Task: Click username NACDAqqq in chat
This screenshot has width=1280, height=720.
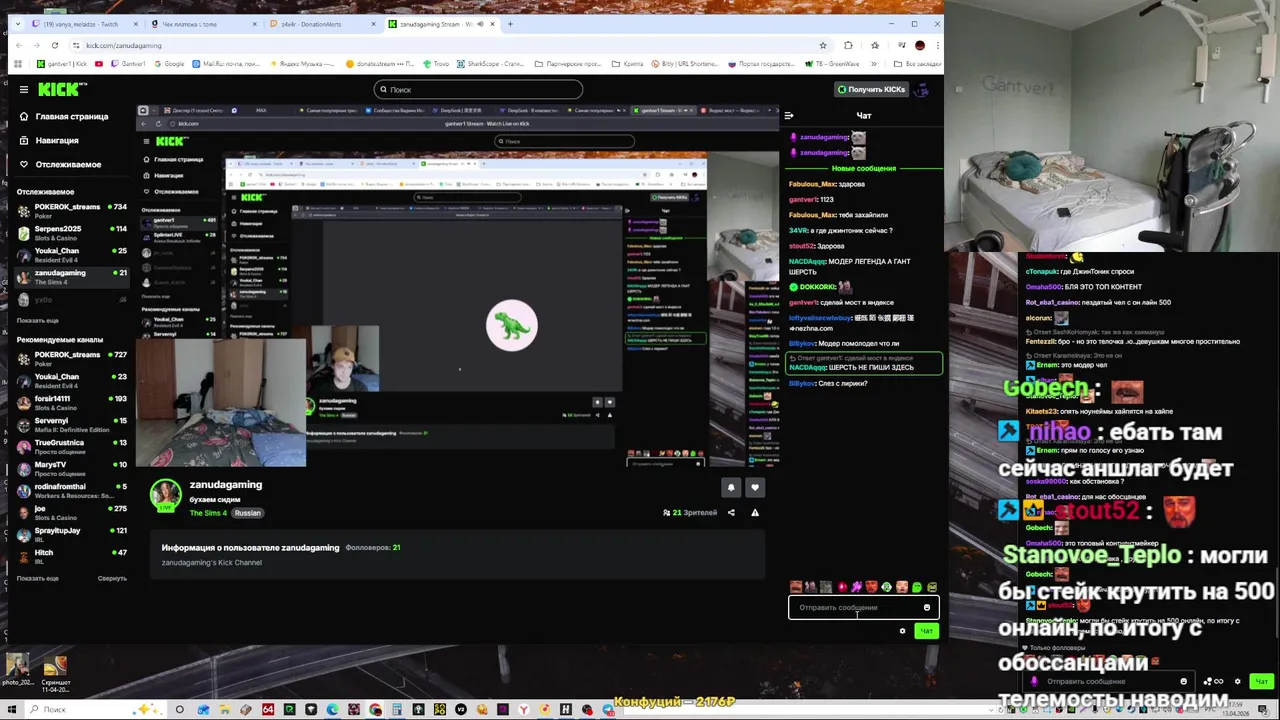Action: [807, 261]
